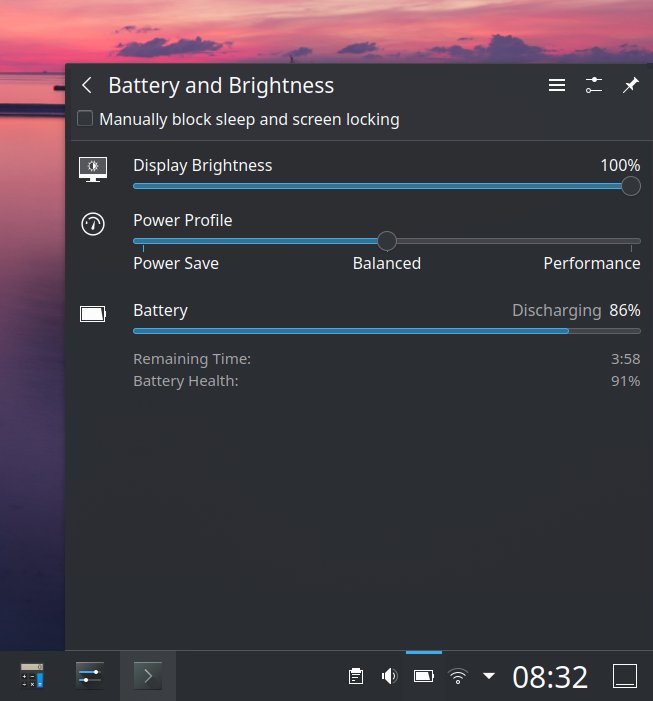Open the clipboard tray icon
The height and width of the screenshot is (701, 653).
click(356, 676)
